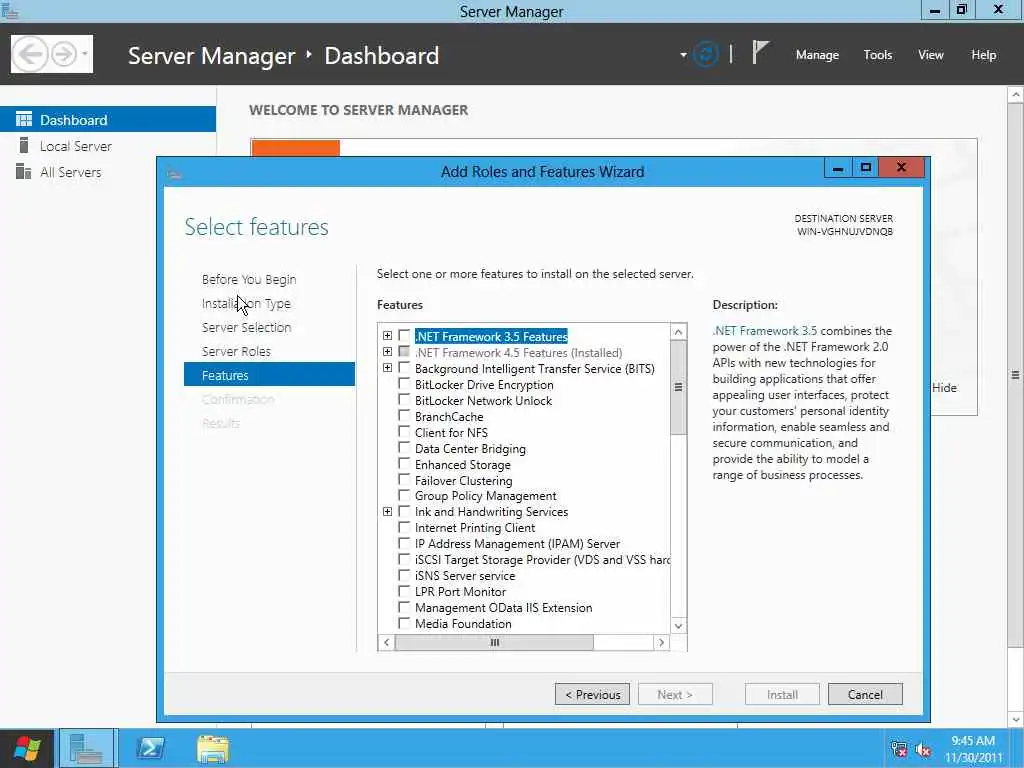
Task: Check the Internet Printing Client checkbox
Action: click(404, 527)
